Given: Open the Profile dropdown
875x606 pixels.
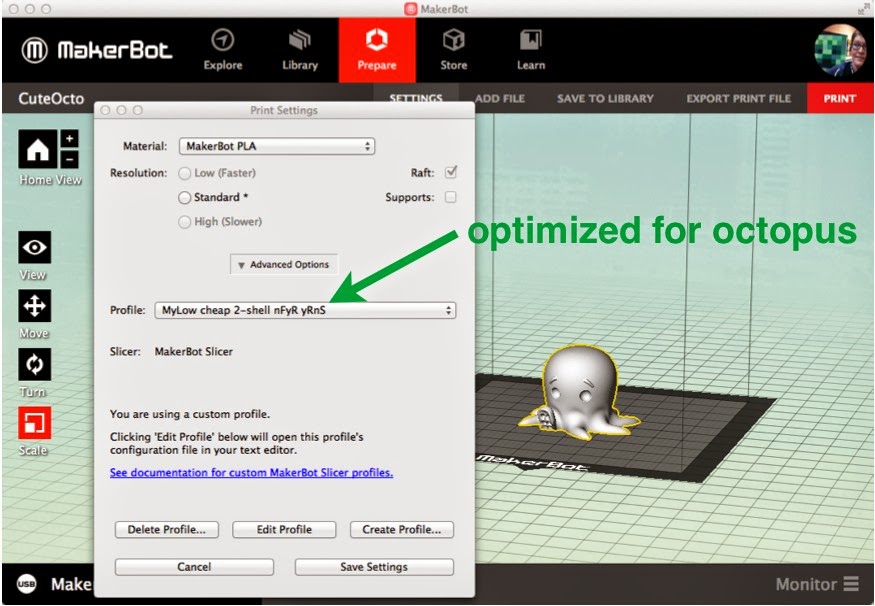Looking at the screenshot, I should pos(305,310).
